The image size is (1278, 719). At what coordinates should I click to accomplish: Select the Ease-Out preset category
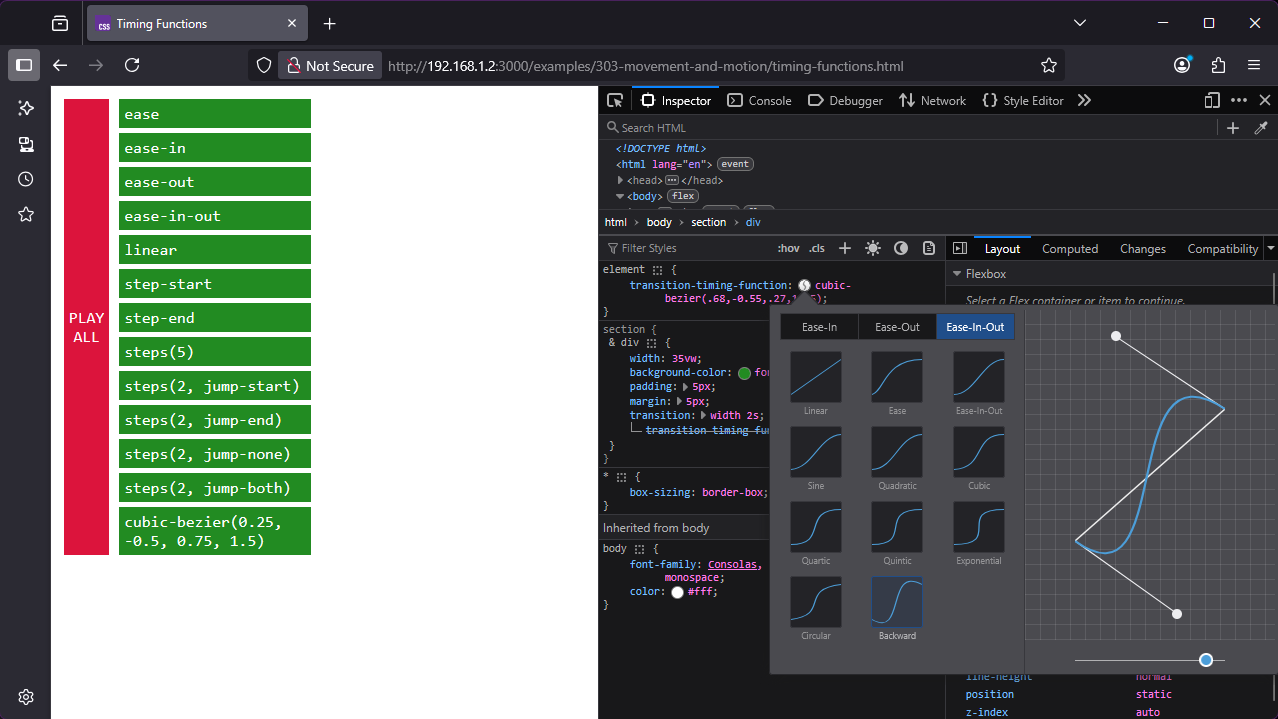pos(897,327)
